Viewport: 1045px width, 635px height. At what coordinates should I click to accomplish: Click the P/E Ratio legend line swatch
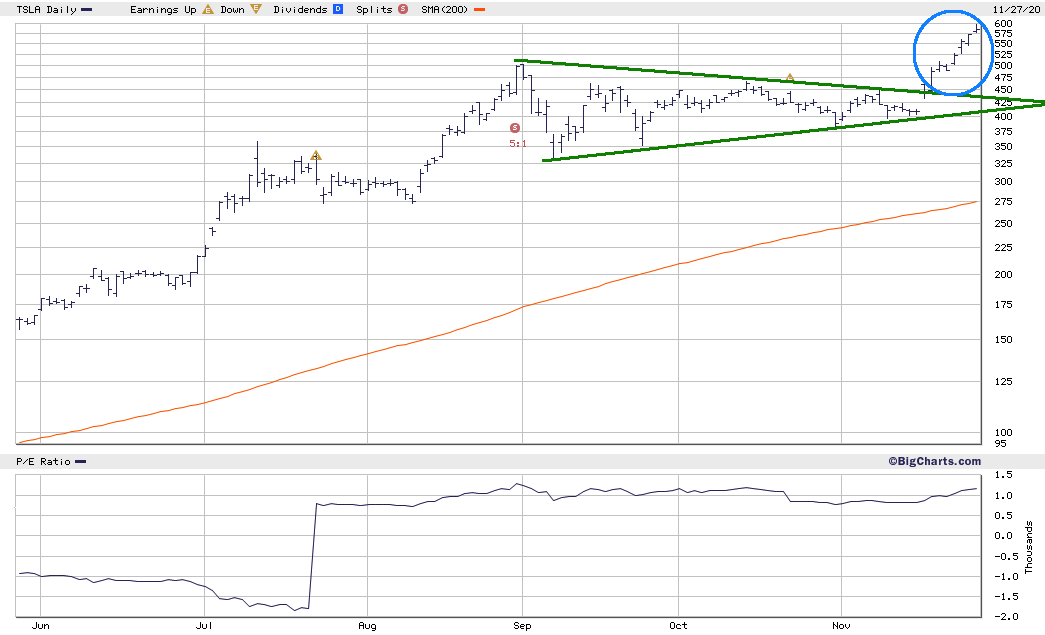(x=81, y=462)
